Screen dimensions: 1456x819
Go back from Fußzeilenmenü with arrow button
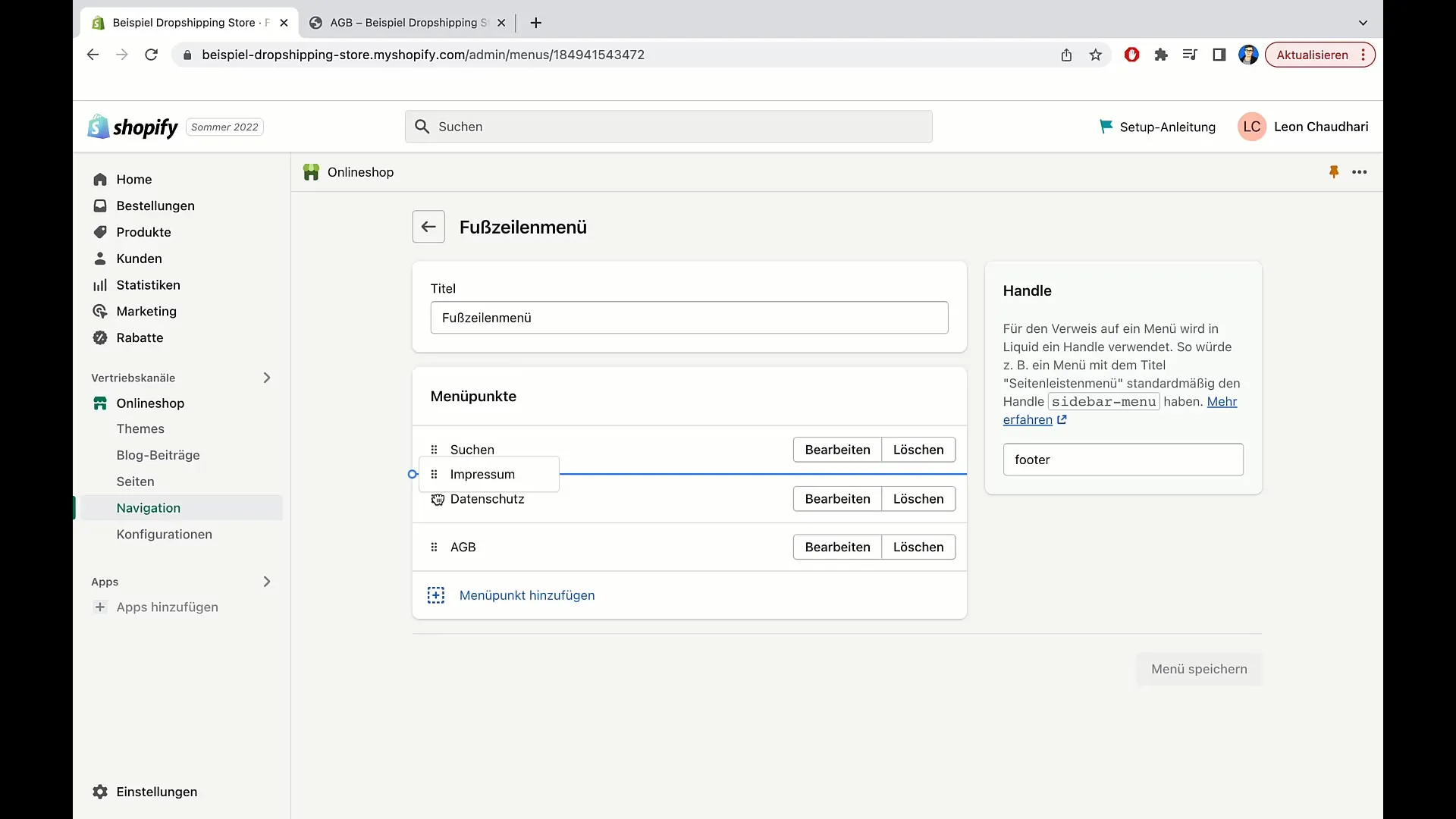pyautogui.click(x=428, y=227)
